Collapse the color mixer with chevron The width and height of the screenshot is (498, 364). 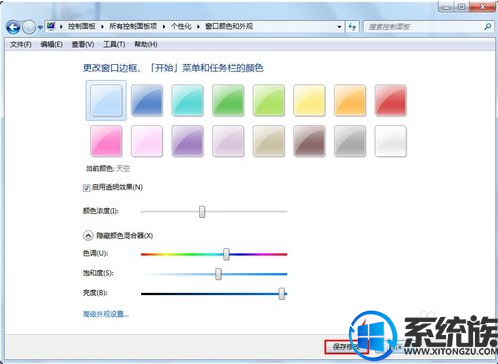point(88,236)
